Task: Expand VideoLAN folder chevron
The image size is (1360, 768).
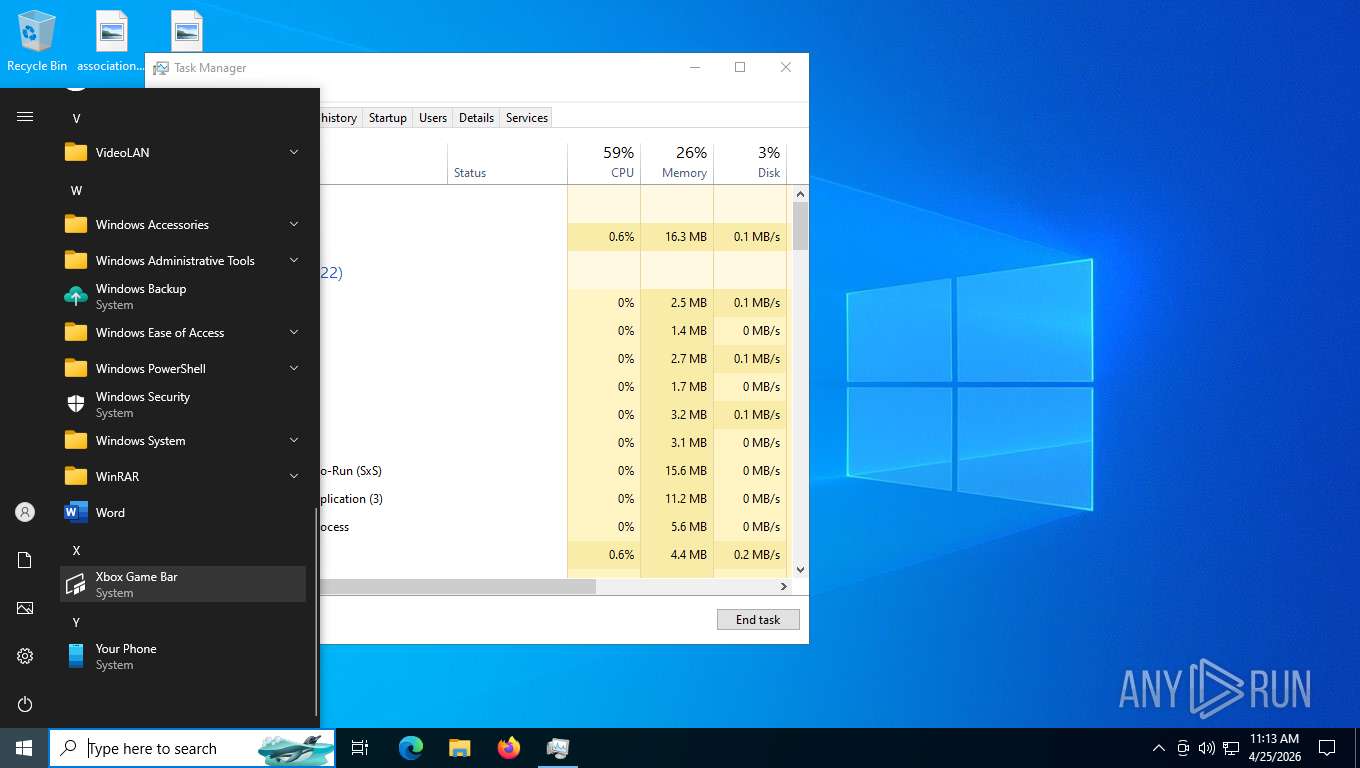Action: [294, 153]
